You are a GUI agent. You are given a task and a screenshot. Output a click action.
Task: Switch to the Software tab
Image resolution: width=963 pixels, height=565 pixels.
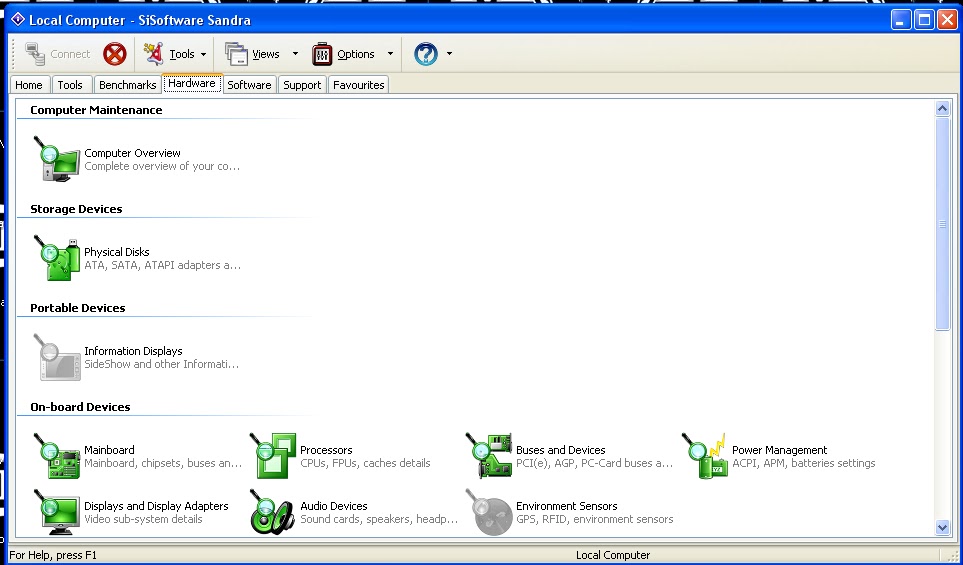click(x=249, y=85)
